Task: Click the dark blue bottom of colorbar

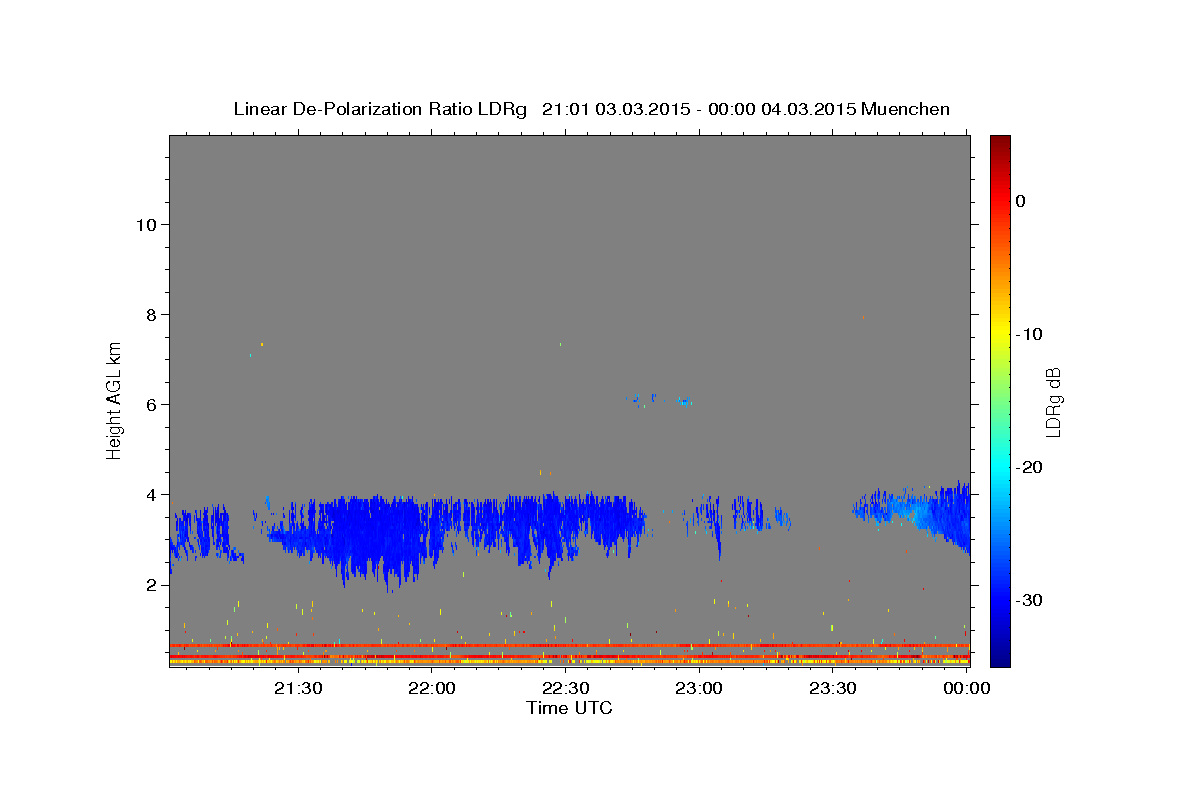Action: [x=1000, y=655]
